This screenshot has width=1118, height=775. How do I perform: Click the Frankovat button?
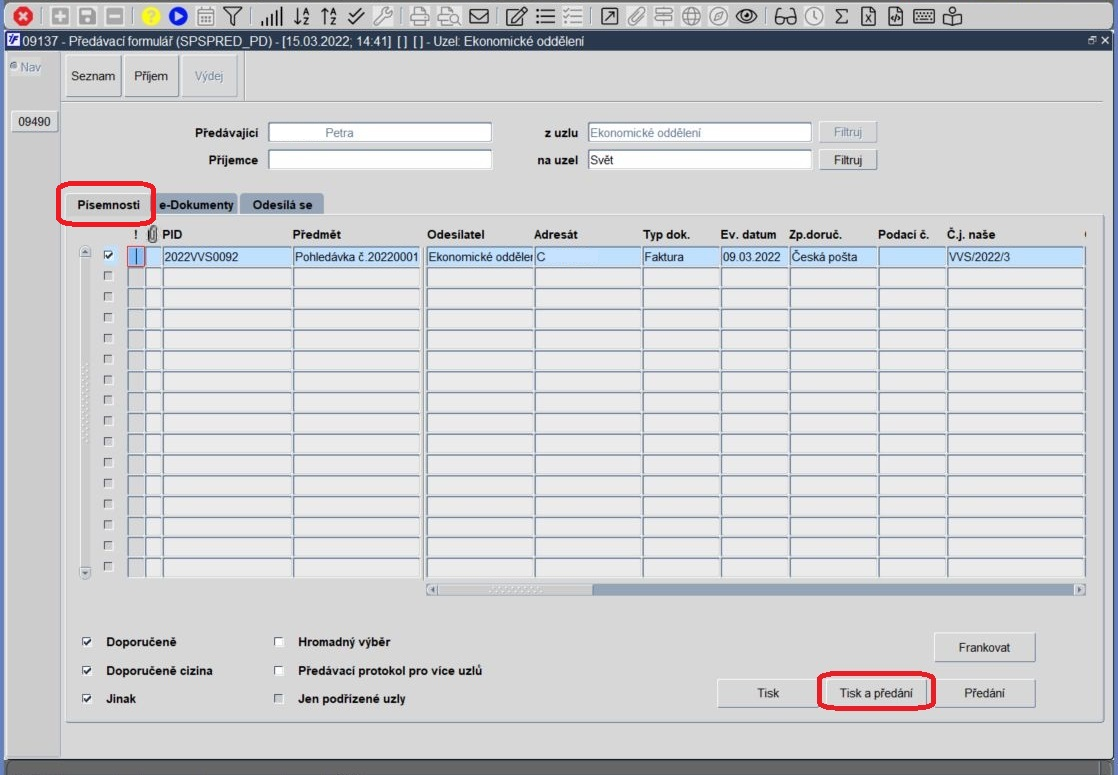[x=984, y=647]
